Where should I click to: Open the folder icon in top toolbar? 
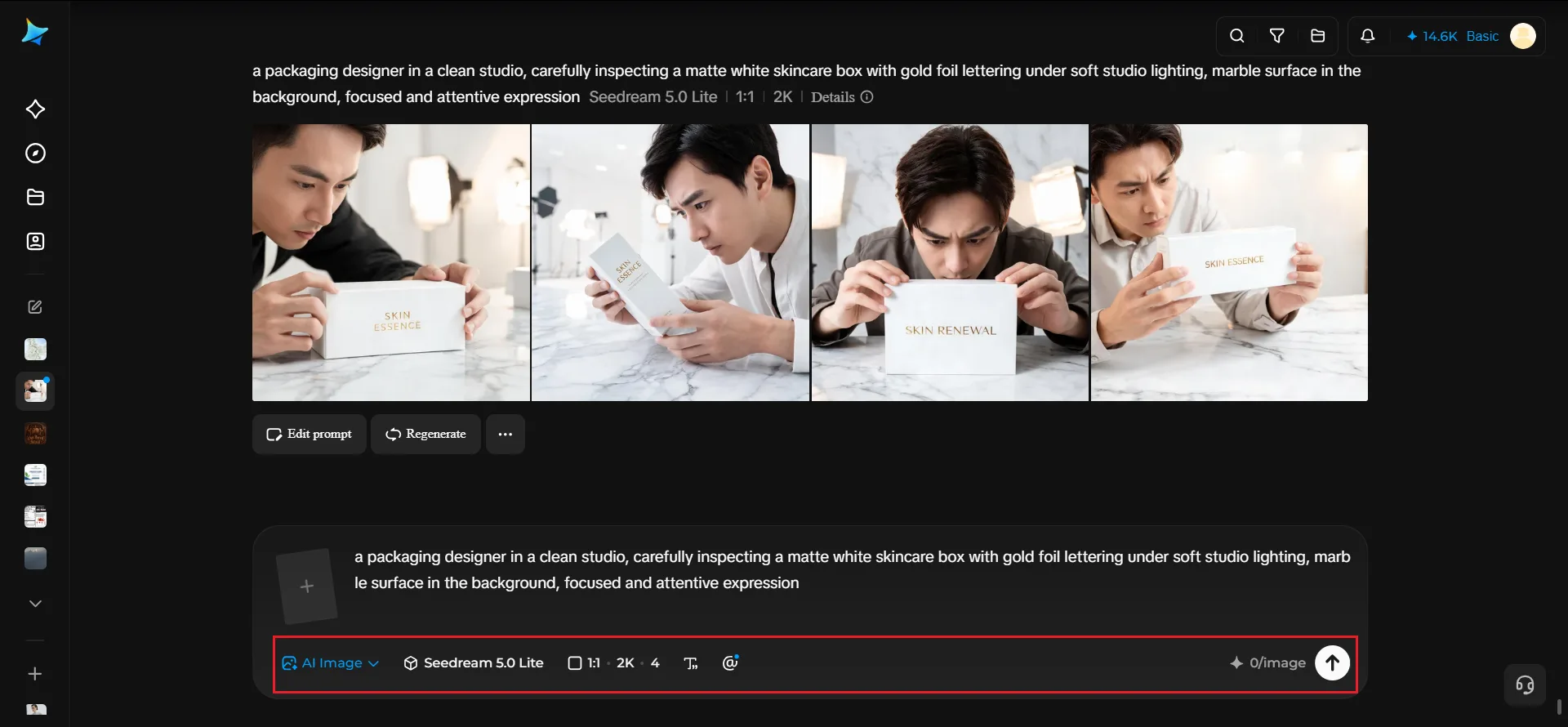click(x=1317, y=36)
